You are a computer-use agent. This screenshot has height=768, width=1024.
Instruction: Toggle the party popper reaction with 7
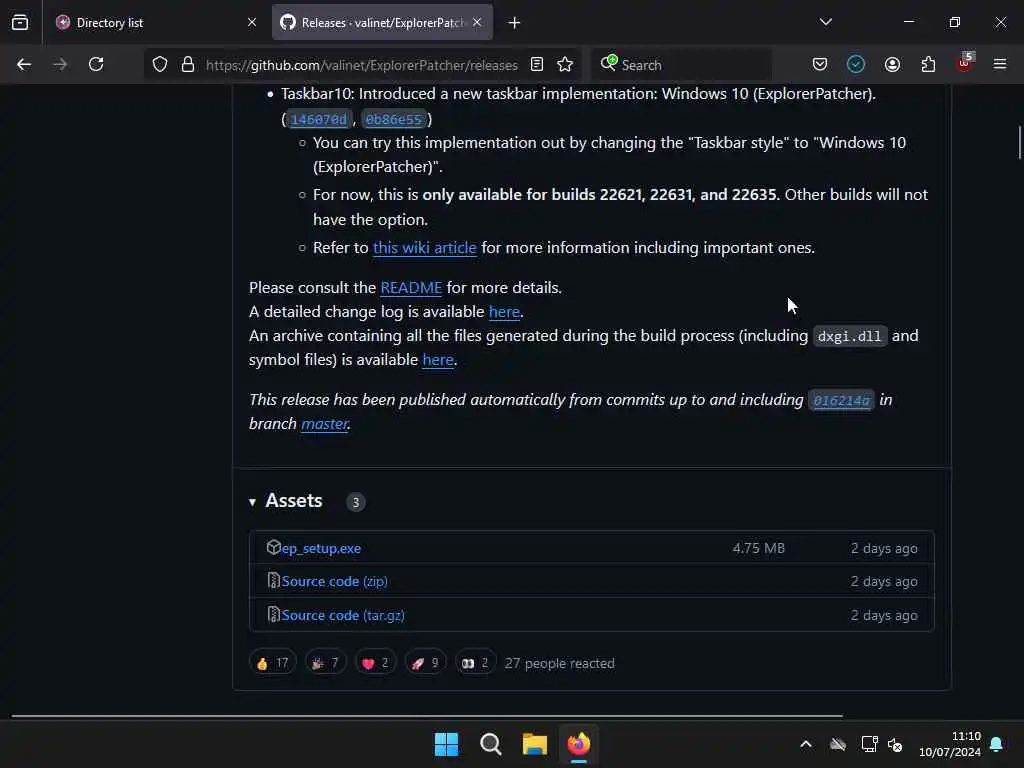tap(325, 663)
